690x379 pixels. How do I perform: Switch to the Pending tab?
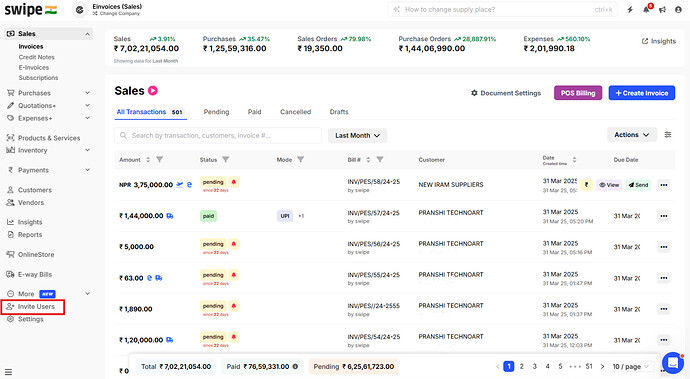point(216,112)
